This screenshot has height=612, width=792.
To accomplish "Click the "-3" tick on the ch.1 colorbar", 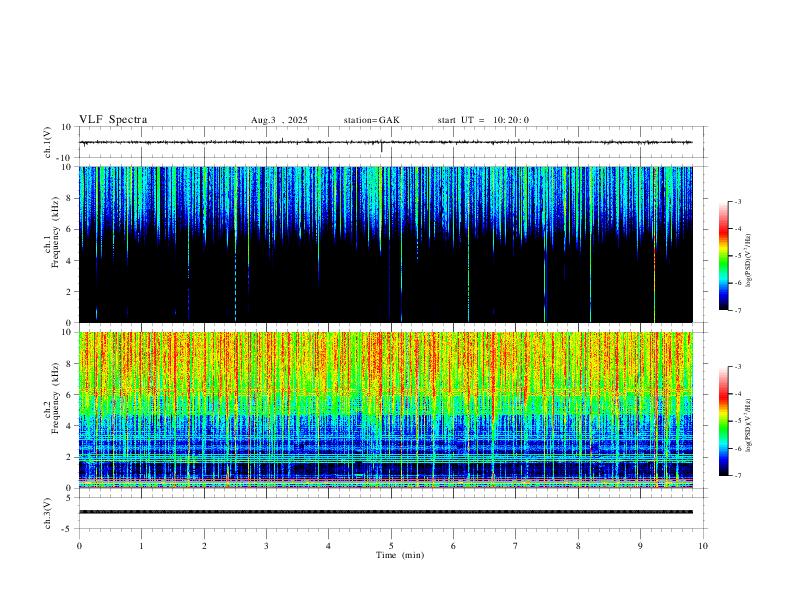I will 737,201.
